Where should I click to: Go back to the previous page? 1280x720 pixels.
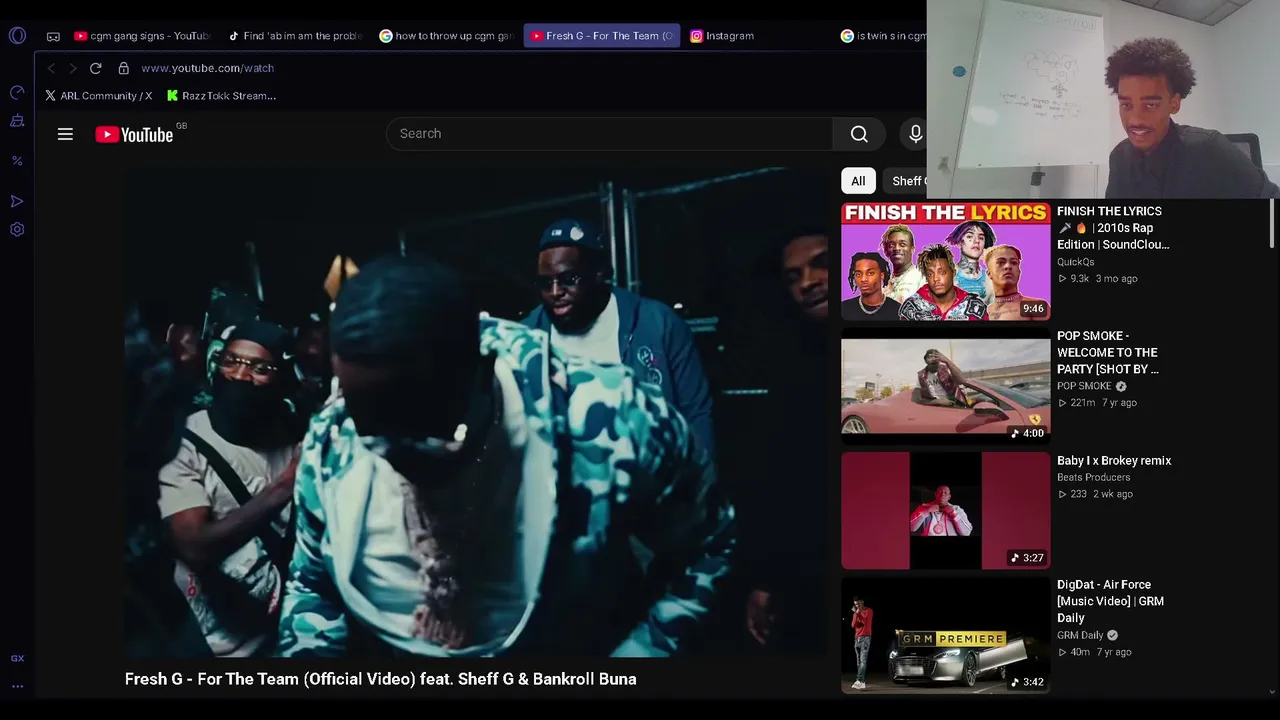pos(51,68)
